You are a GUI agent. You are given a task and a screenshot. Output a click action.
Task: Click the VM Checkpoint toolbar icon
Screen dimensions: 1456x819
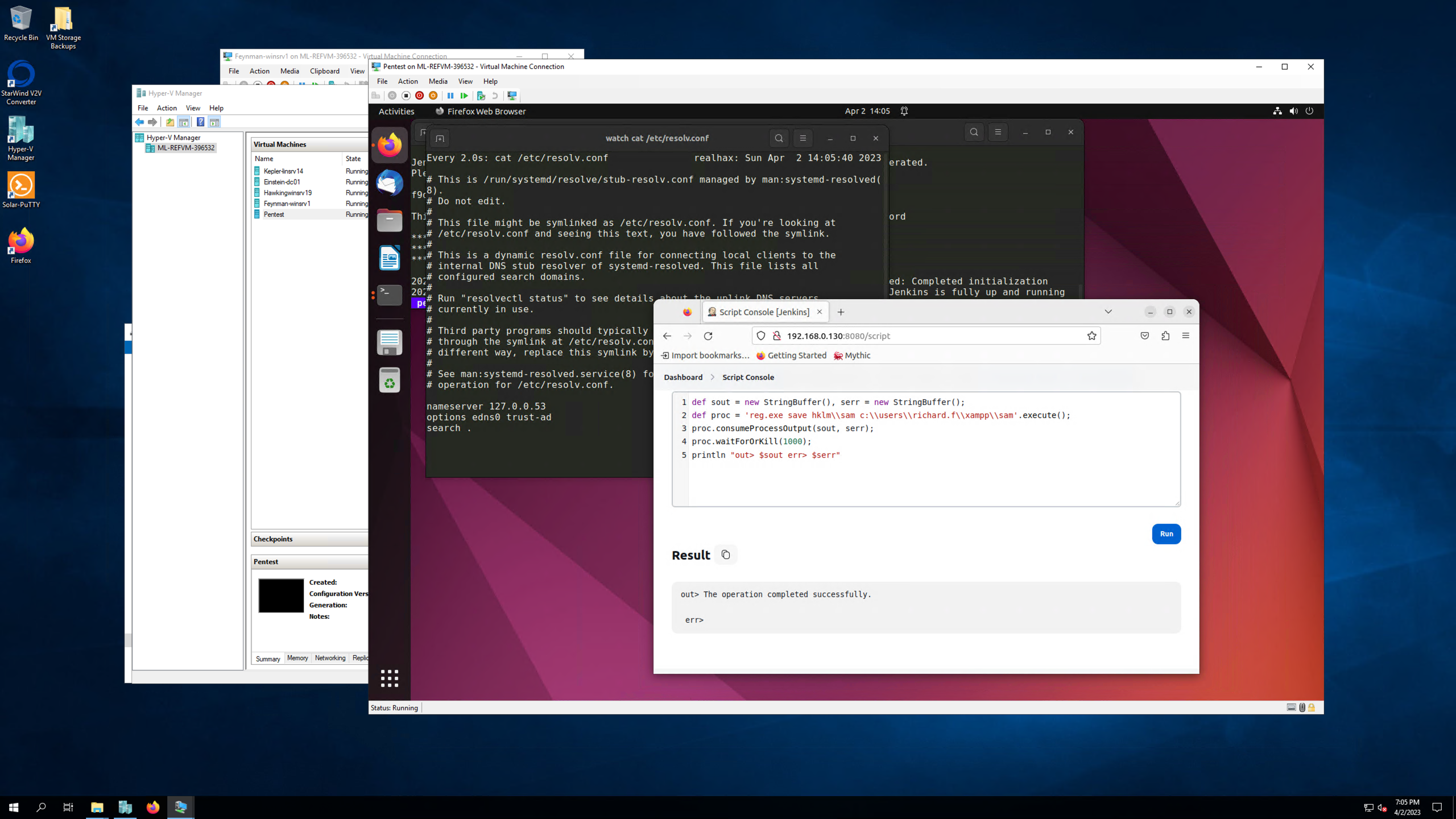[481, 96]
